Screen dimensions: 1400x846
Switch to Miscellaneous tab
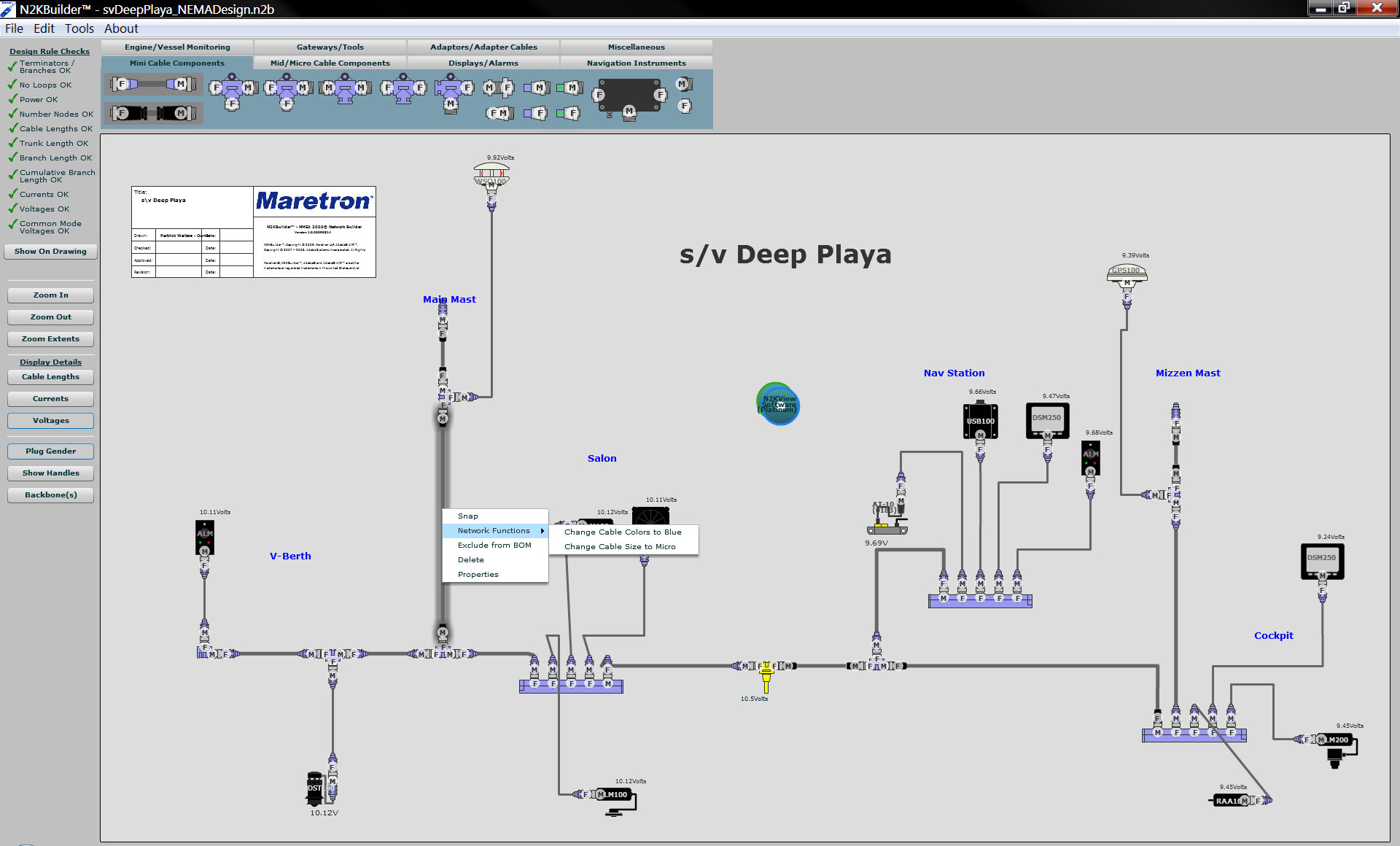click(x=637, y=47)
